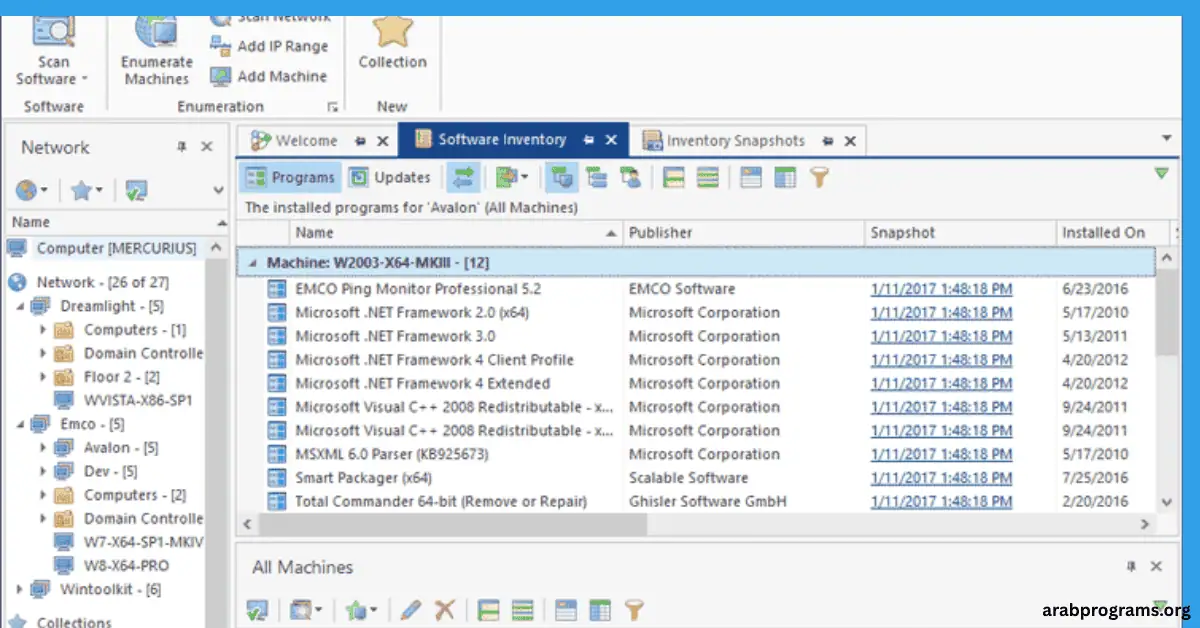This screenshot has width=1200, height=628.
Task: Click the Scan Software ribbon button
Action: (x=53, y=52)
